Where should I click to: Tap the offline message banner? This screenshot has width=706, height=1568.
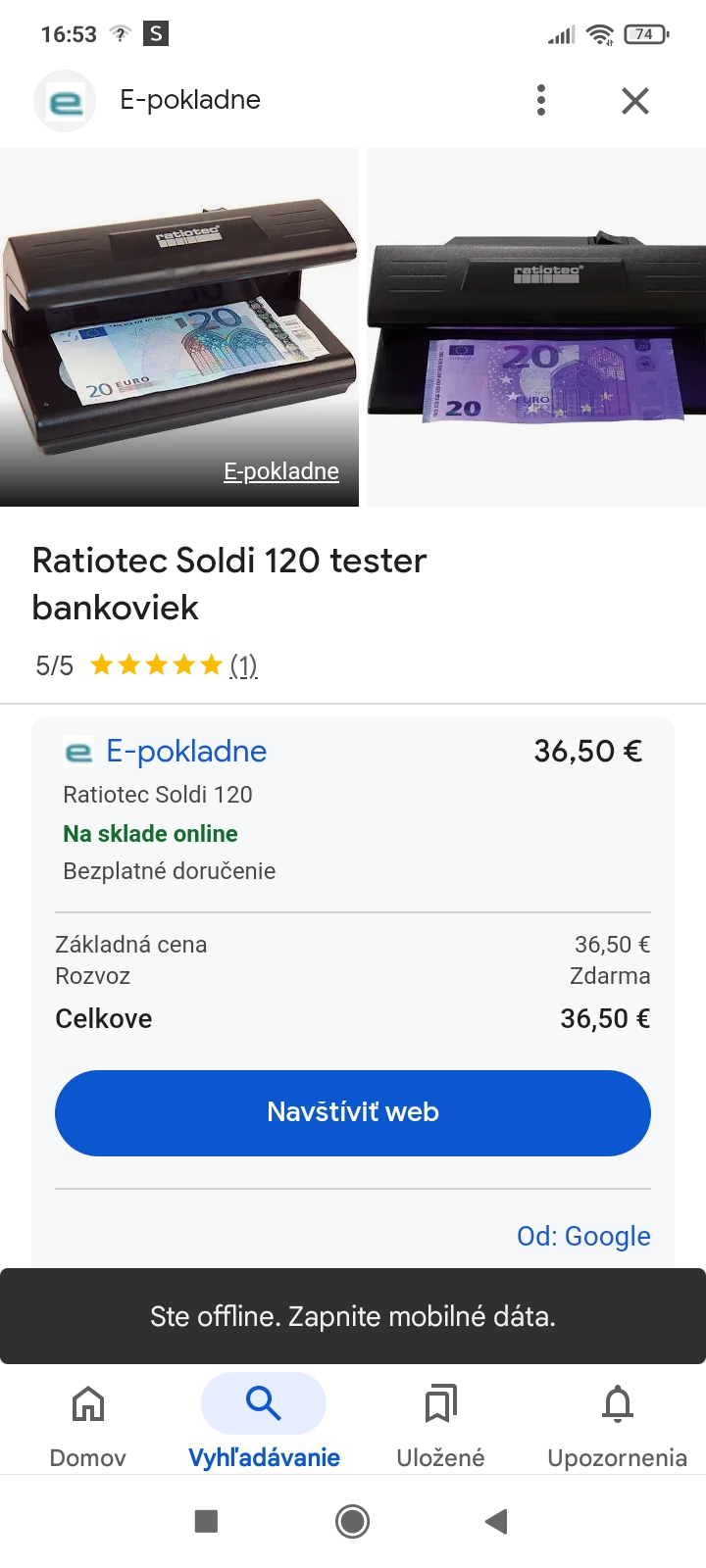point(353,1316)
